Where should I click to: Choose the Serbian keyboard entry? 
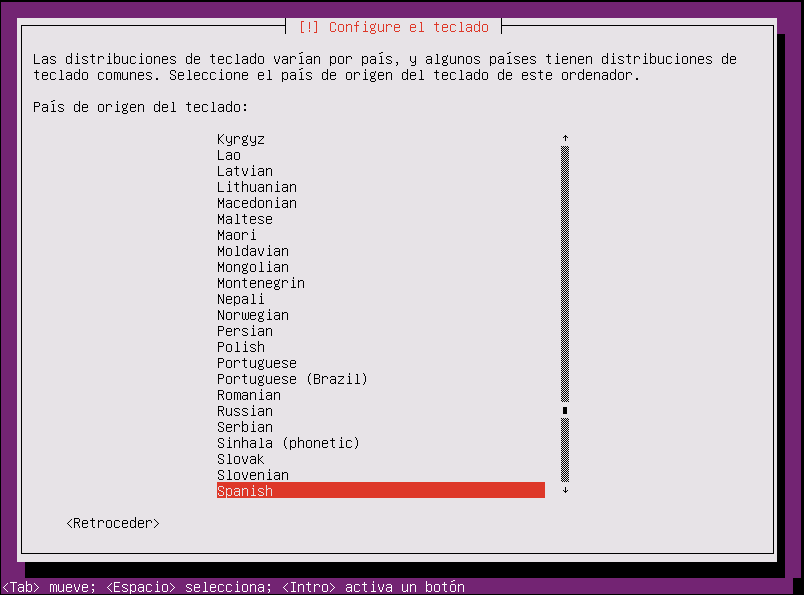pyautogui.click(x=245, y=427)
